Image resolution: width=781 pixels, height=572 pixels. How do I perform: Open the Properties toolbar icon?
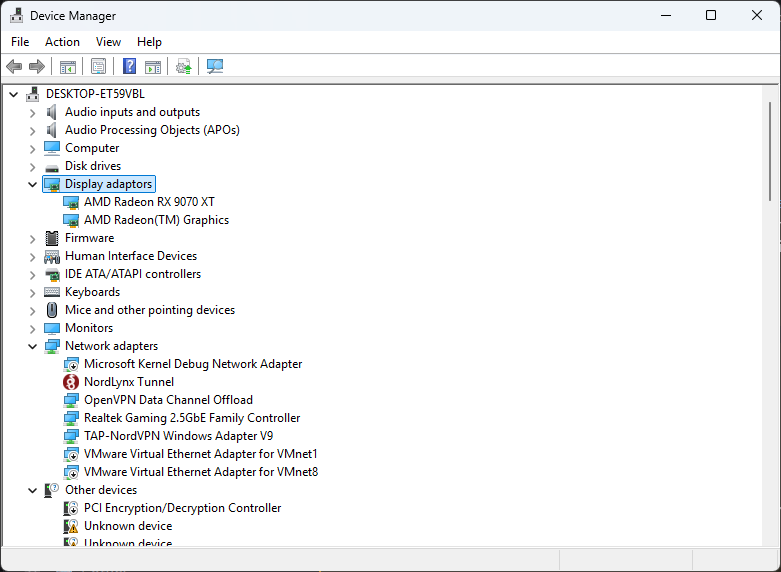pyautogui.click(x=98, y=67)
